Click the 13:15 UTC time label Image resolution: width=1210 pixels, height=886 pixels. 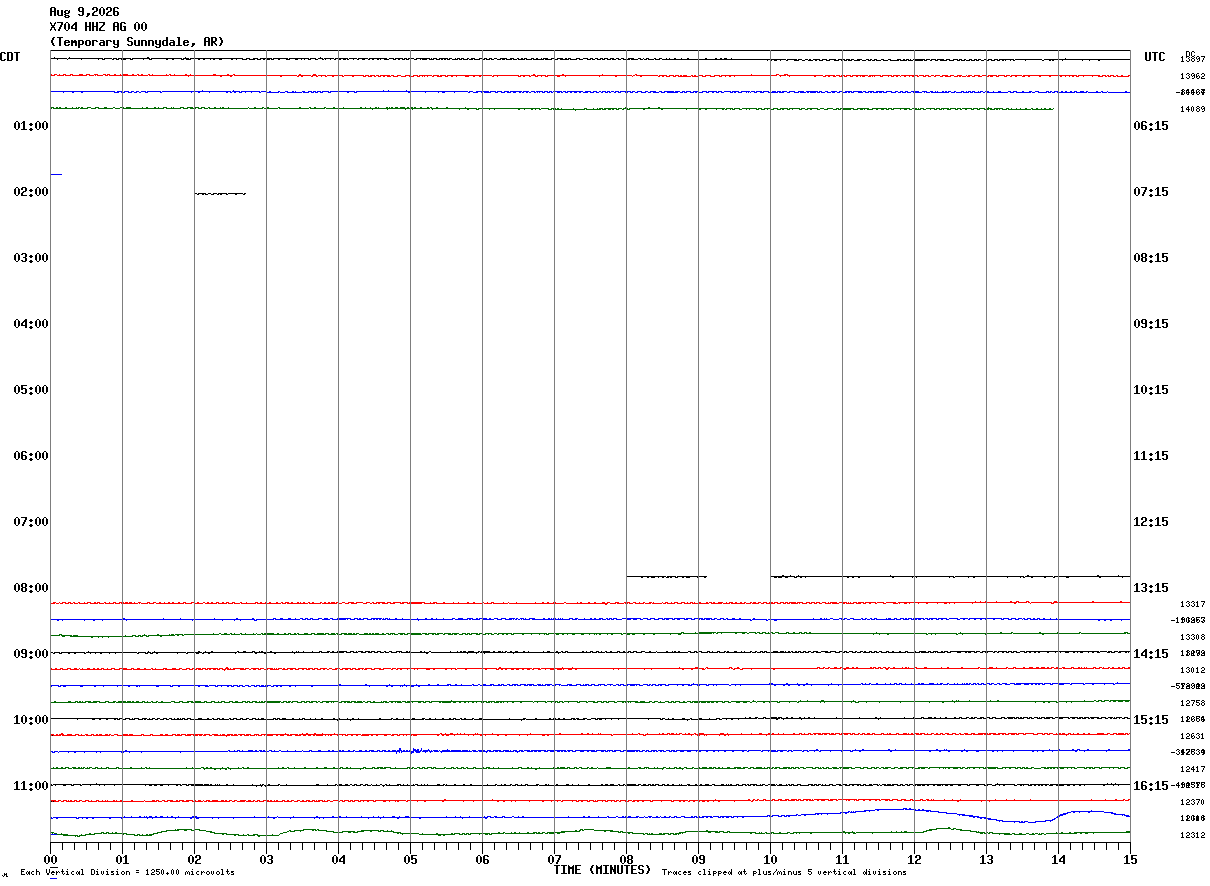click(x=1150, y=588)
